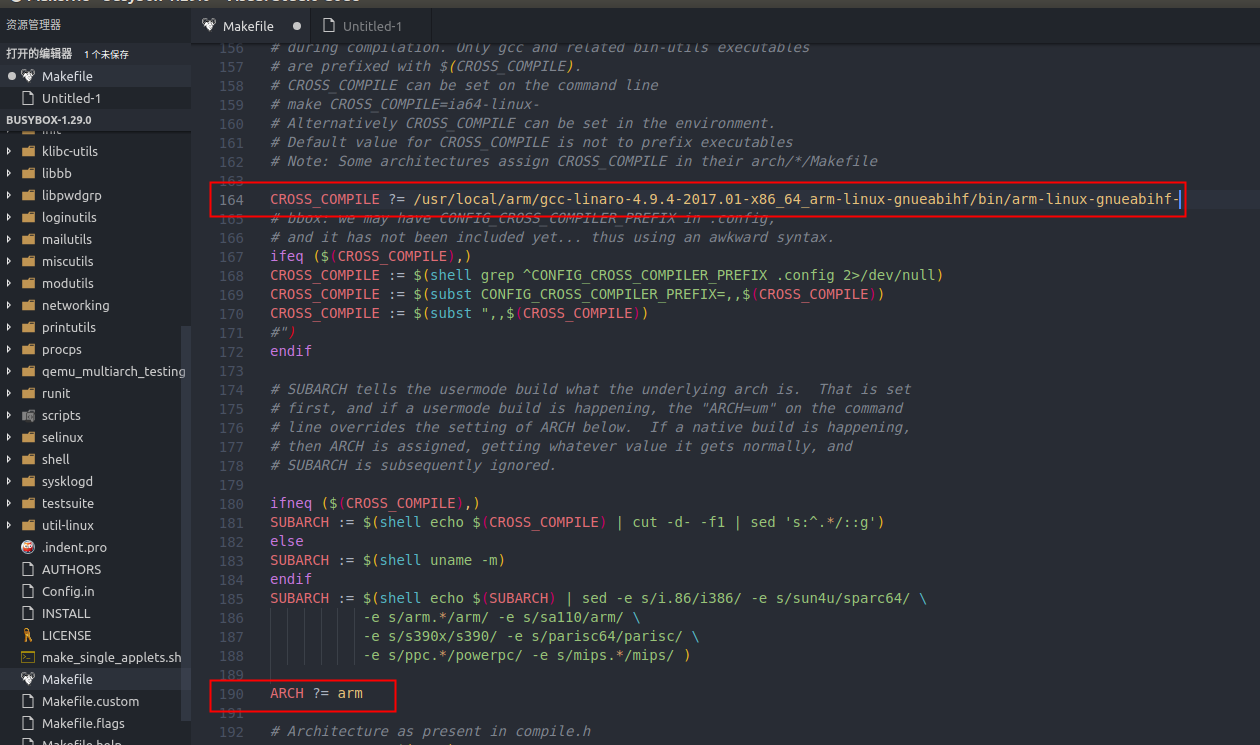The image size is (1260, 745).
Task: Switch to the Untitled-1 tab
Action: 370,27
